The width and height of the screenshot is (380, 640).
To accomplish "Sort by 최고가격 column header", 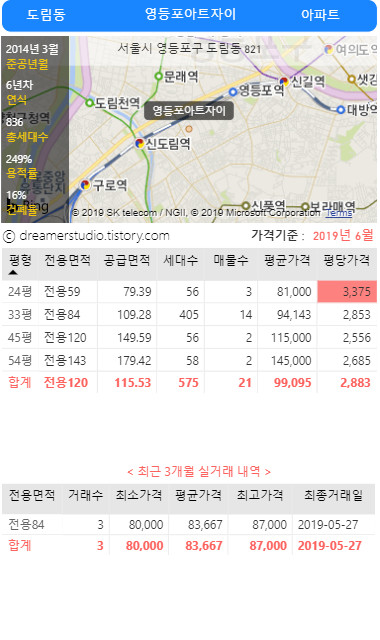I will click(260, 495).
